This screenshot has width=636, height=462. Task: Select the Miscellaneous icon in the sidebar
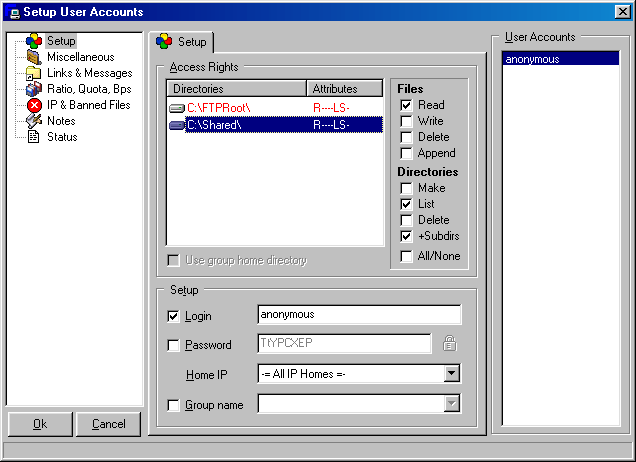(34, 57)
